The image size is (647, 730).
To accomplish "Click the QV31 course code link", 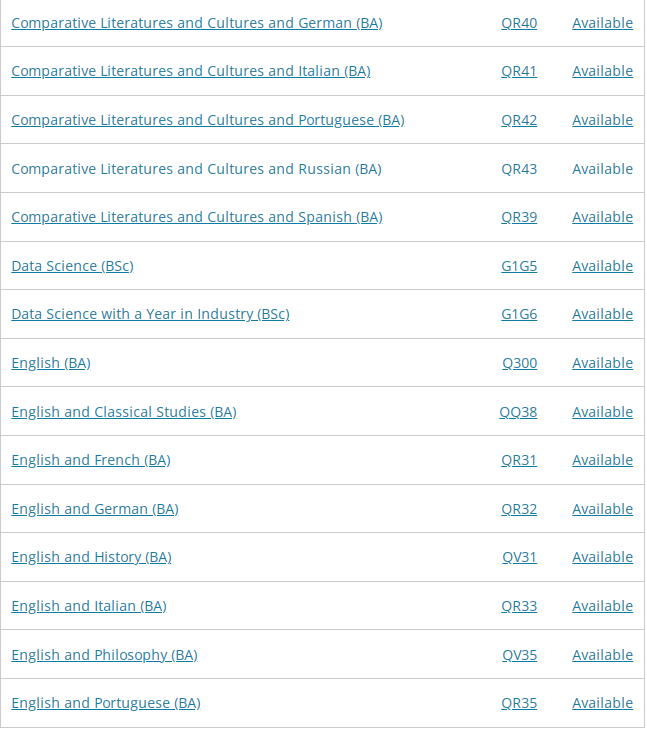I will [x=519, y=557].
